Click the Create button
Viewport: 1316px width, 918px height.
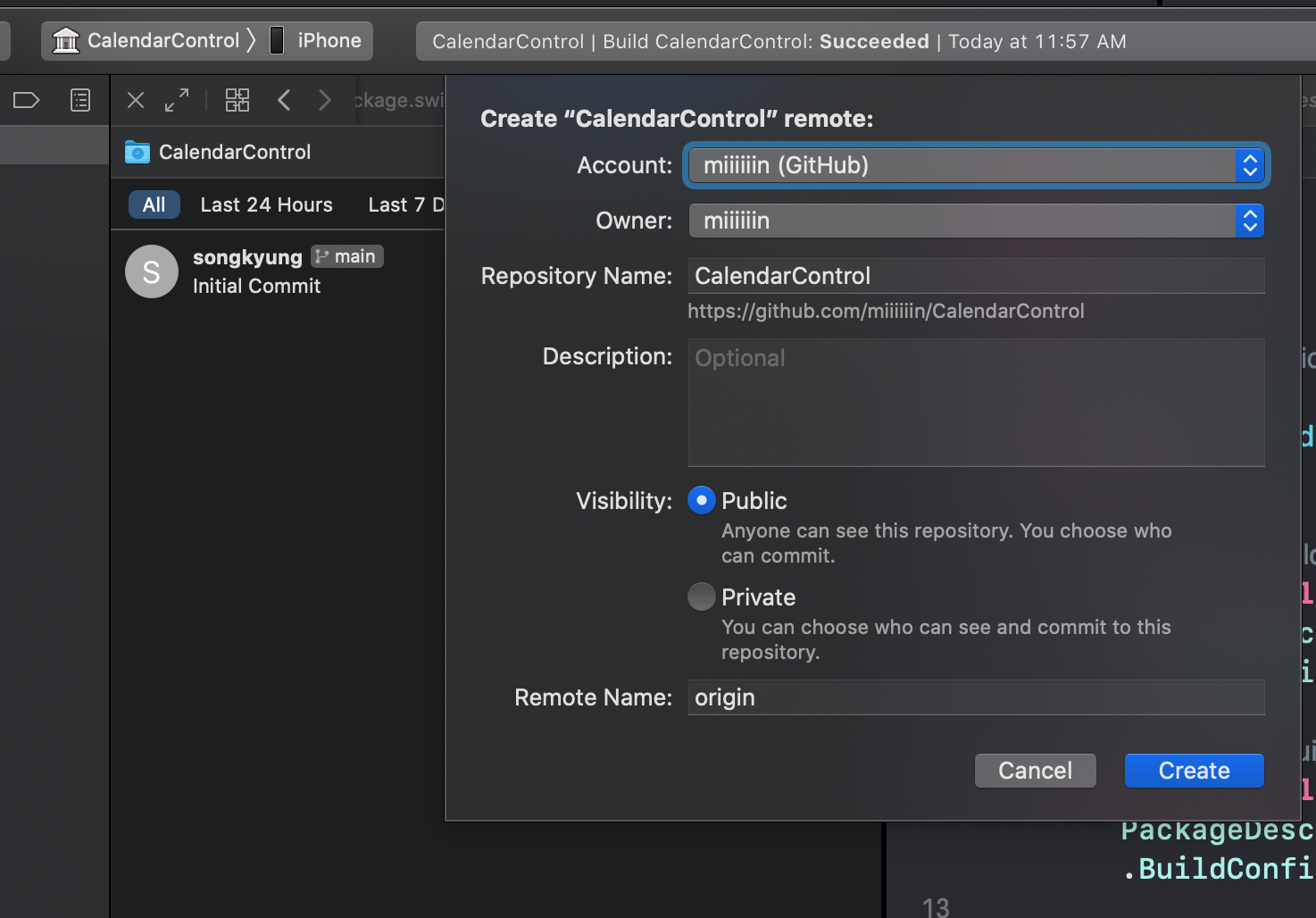[x=1194, y=771]
